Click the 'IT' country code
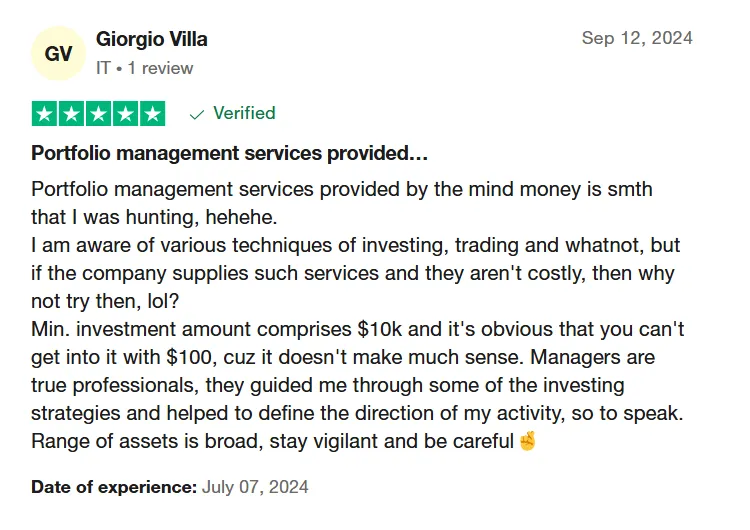The height and width of the screenshot is (530, 750). (x=103, y=68)
